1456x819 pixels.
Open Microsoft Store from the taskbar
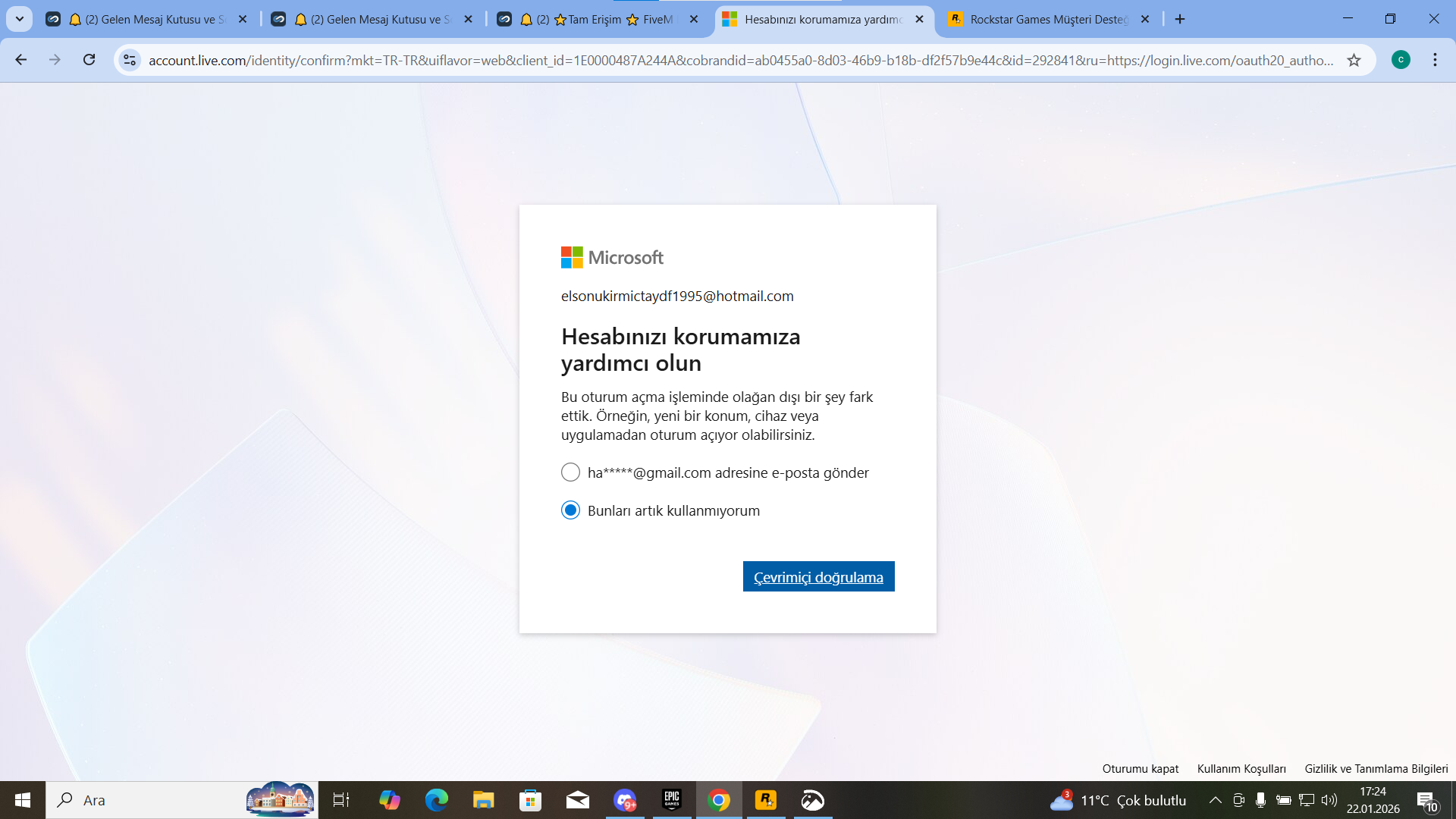530,800
